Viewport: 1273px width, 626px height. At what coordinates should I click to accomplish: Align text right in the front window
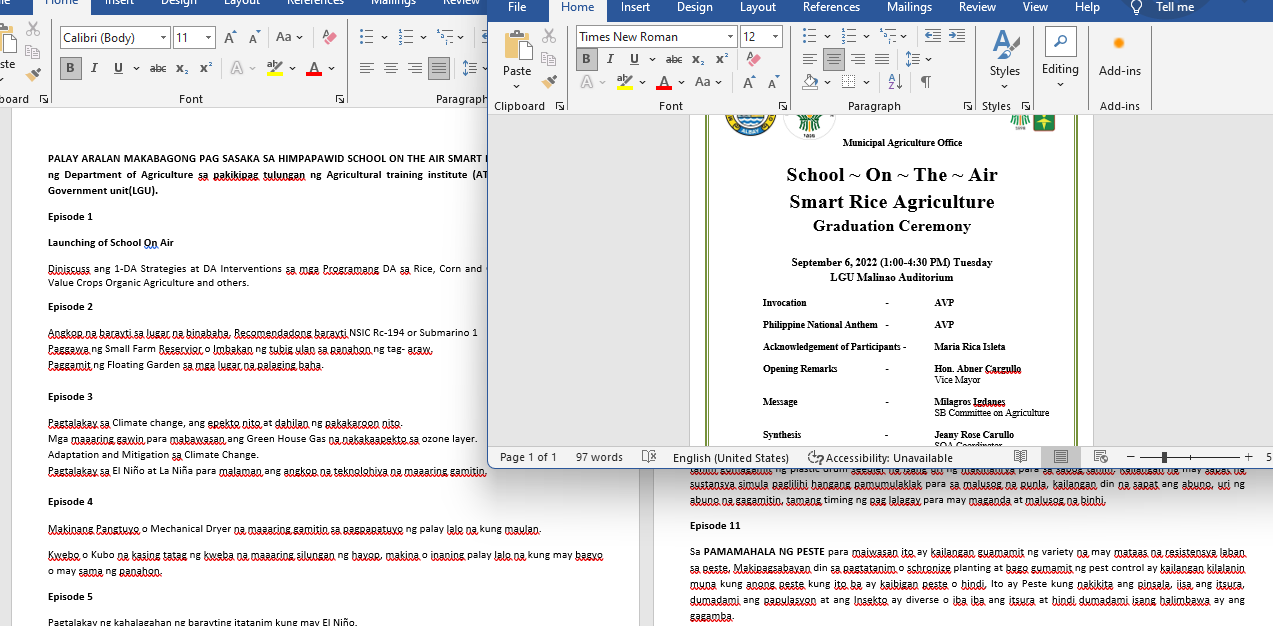(858, 59)
